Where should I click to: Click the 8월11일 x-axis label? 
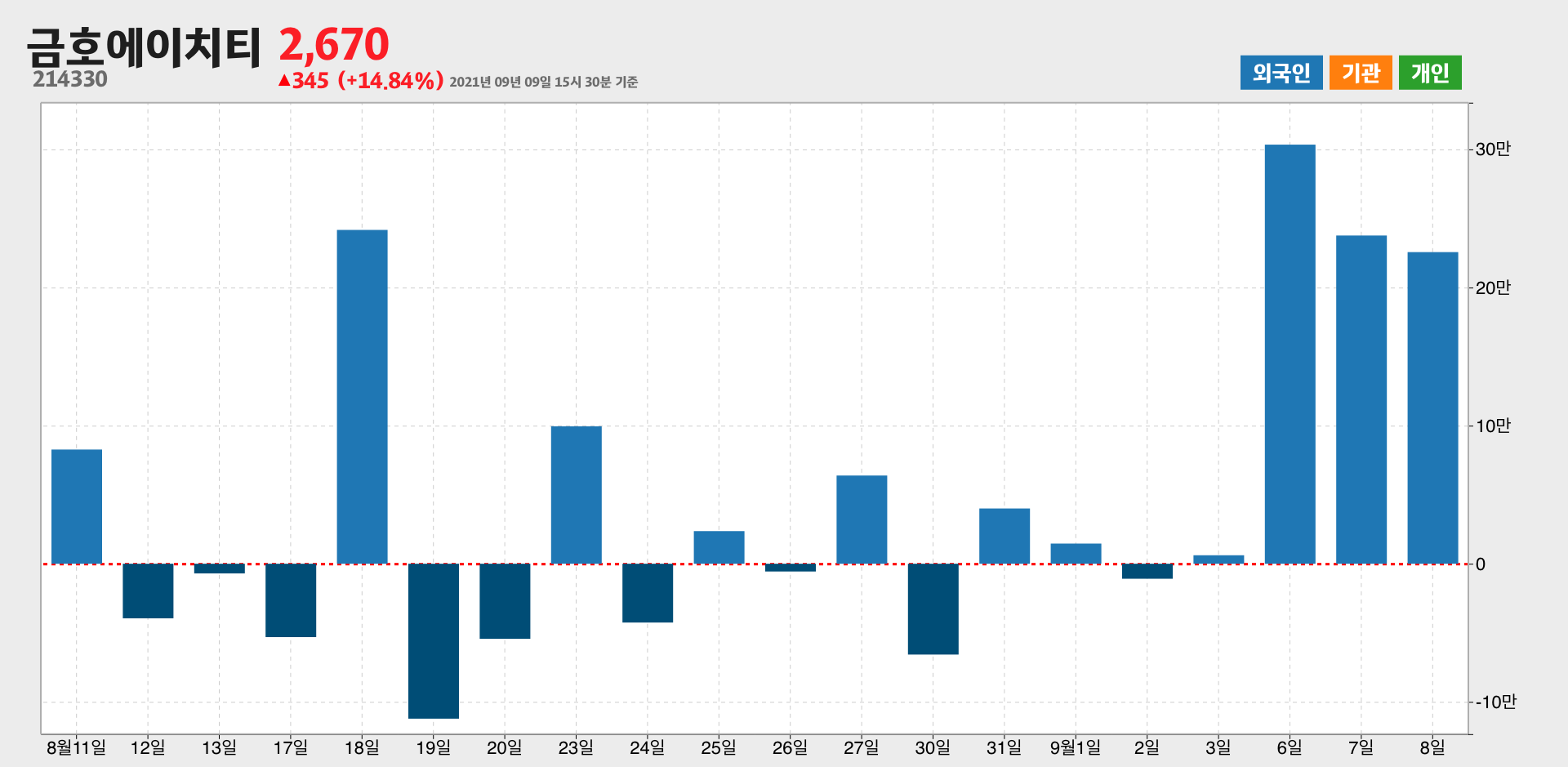coord(77,747)
